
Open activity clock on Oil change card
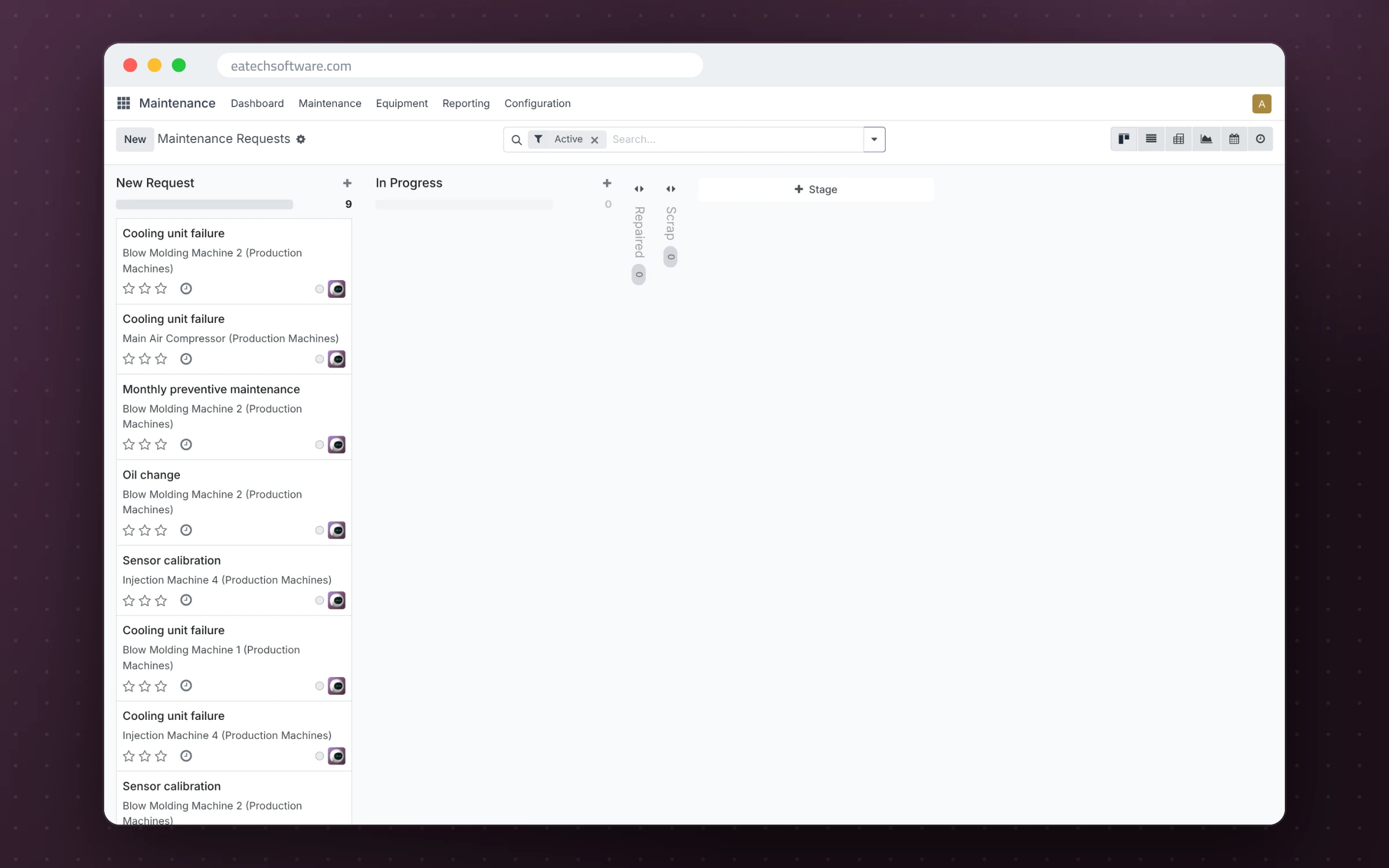(x=186, y=530)
